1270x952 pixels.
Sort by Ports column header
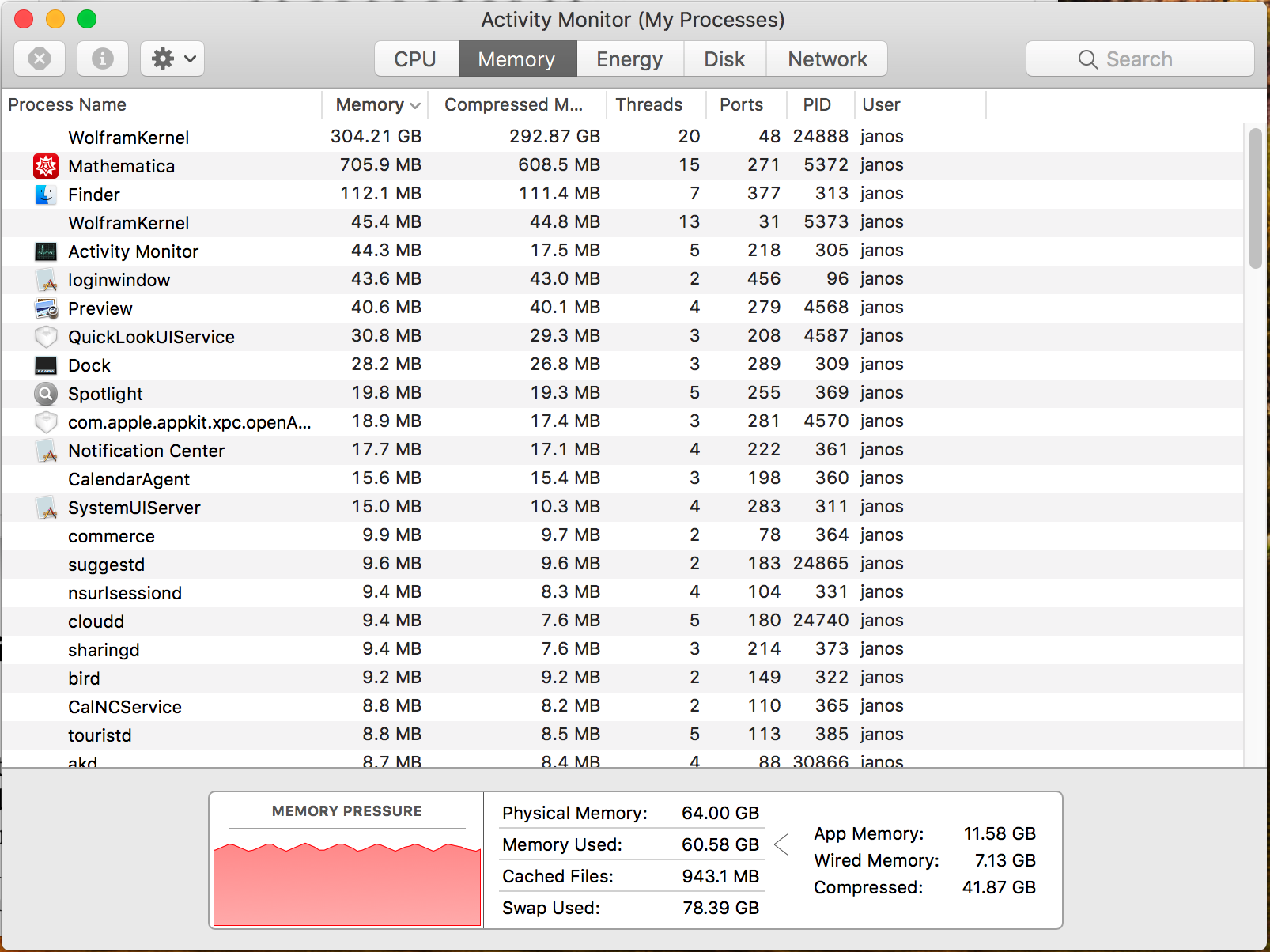pyautogui.click(x=747, y=104)
